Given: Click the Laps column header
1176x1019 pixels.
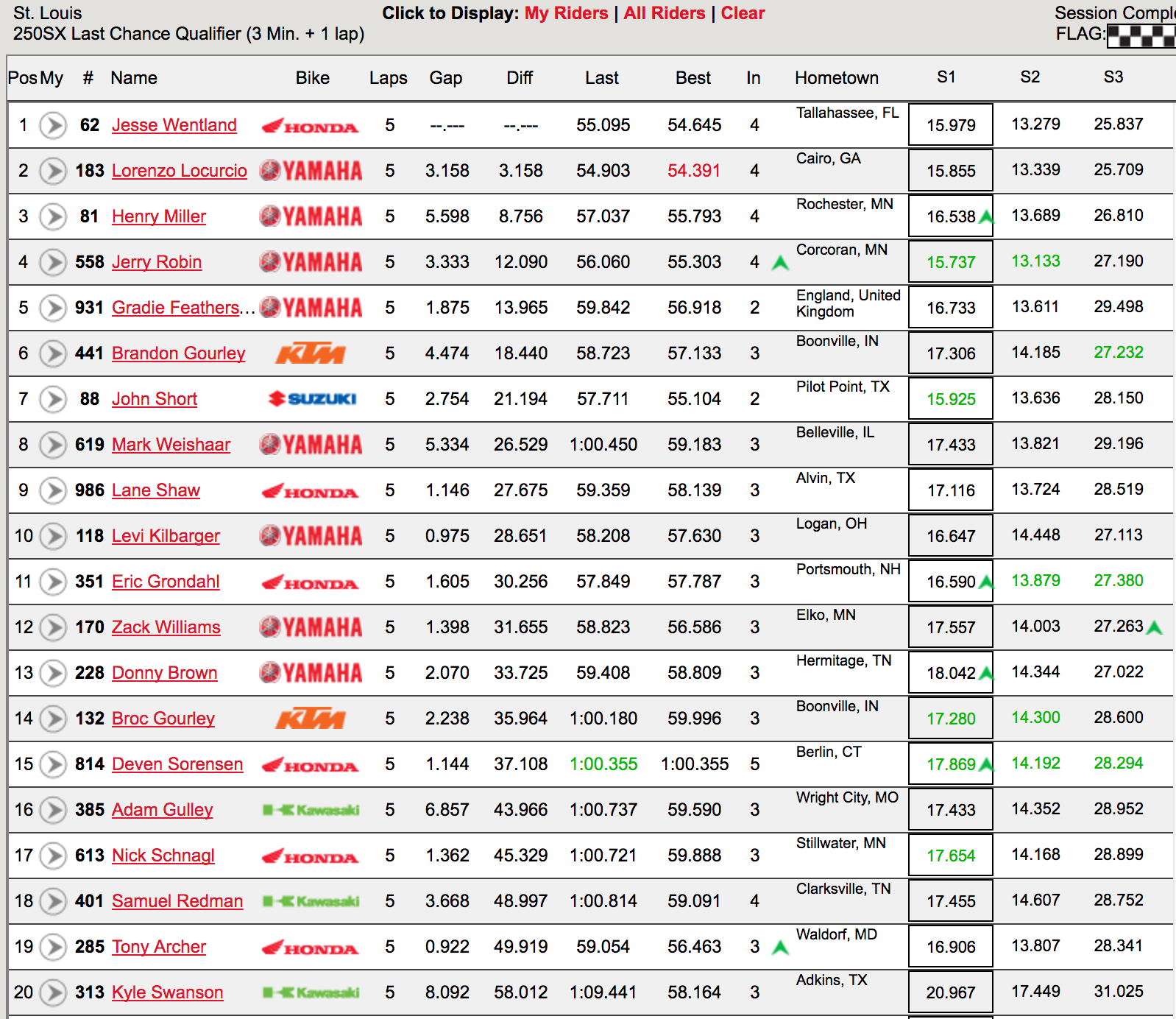Looking at the screenshot, I should [389, 78].
